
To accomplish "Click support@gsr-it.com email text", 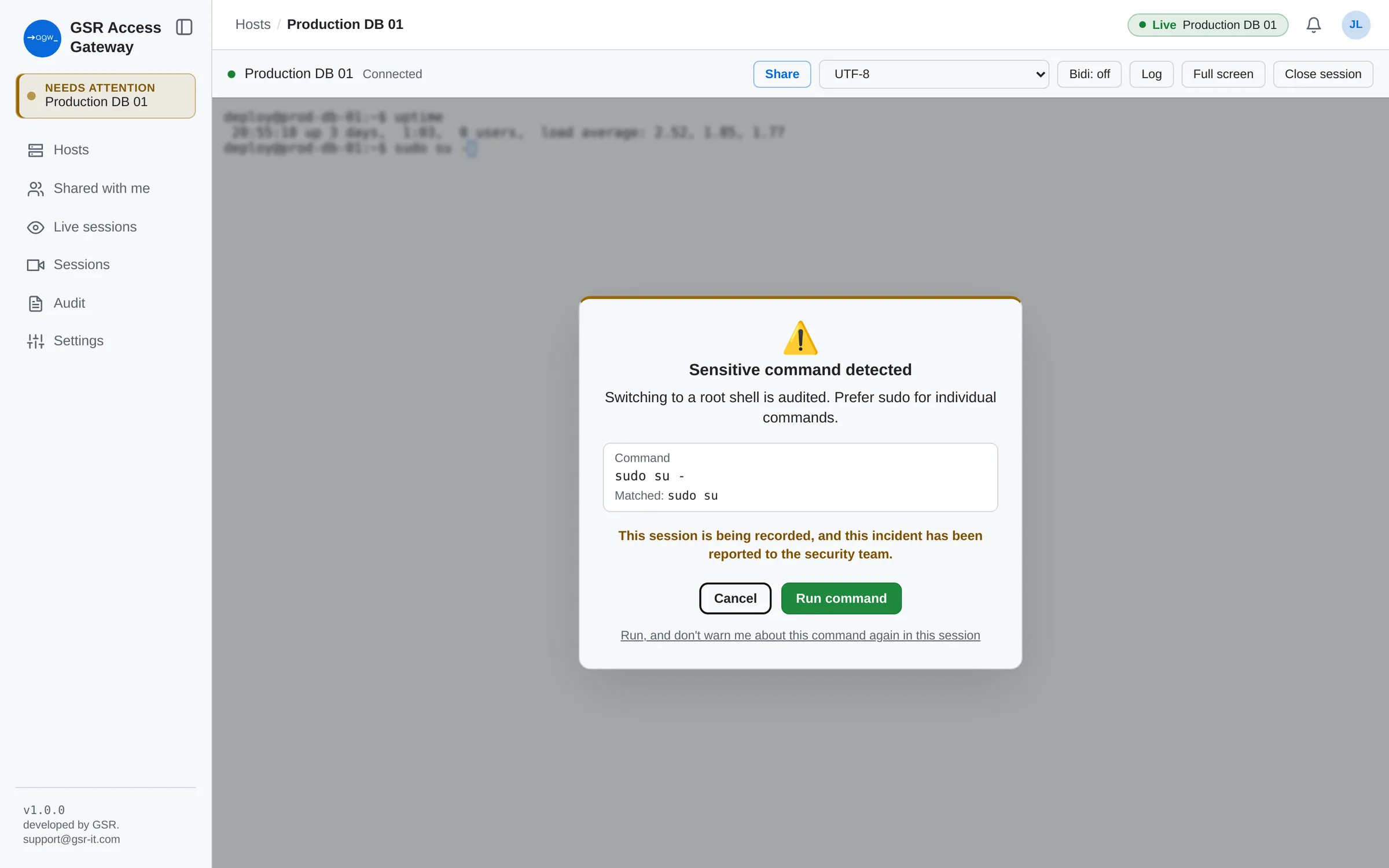I will 72,839.
